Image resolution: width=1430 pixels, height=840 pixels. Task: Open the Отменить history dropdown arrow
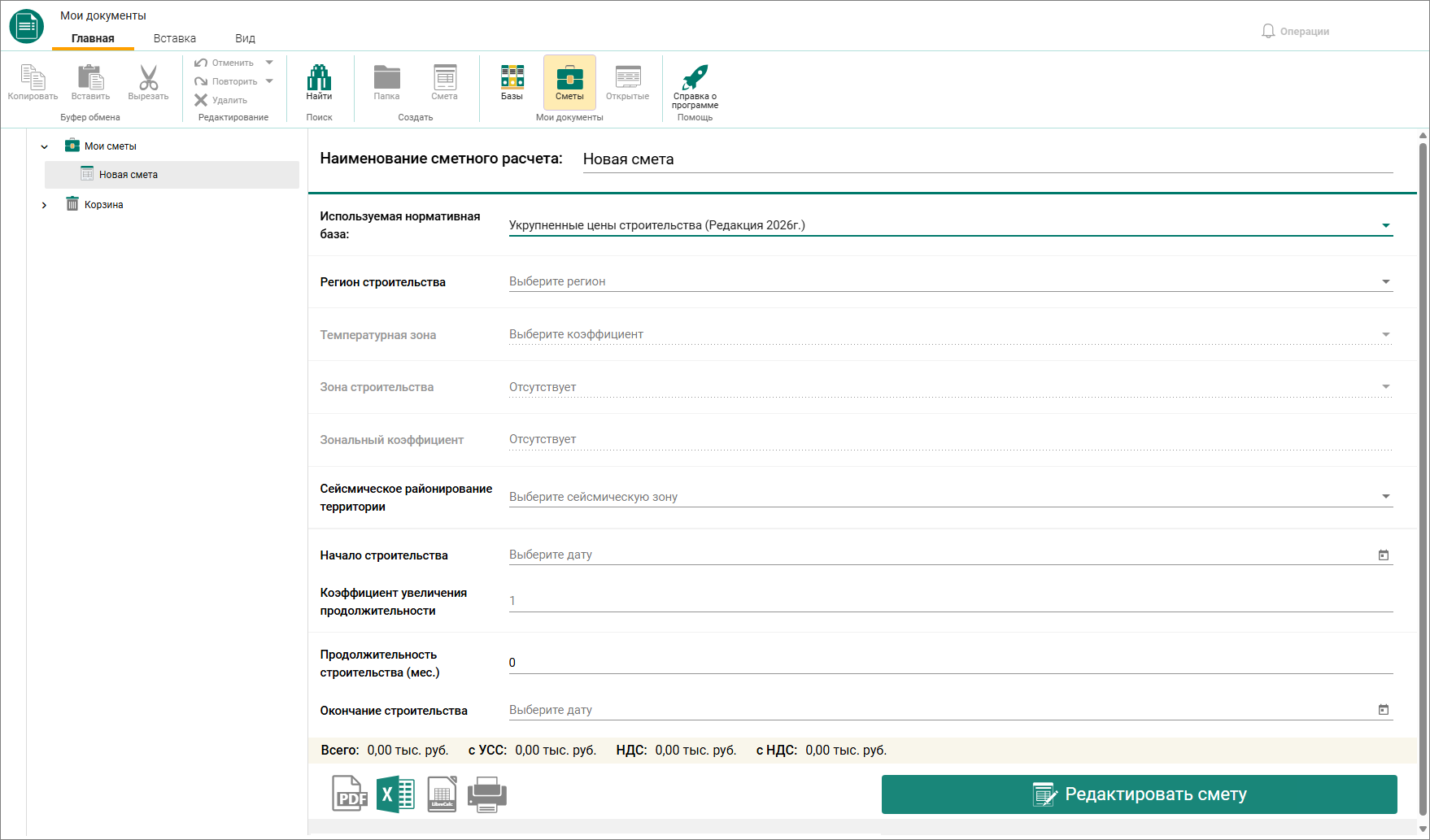[x=269, y=63]
